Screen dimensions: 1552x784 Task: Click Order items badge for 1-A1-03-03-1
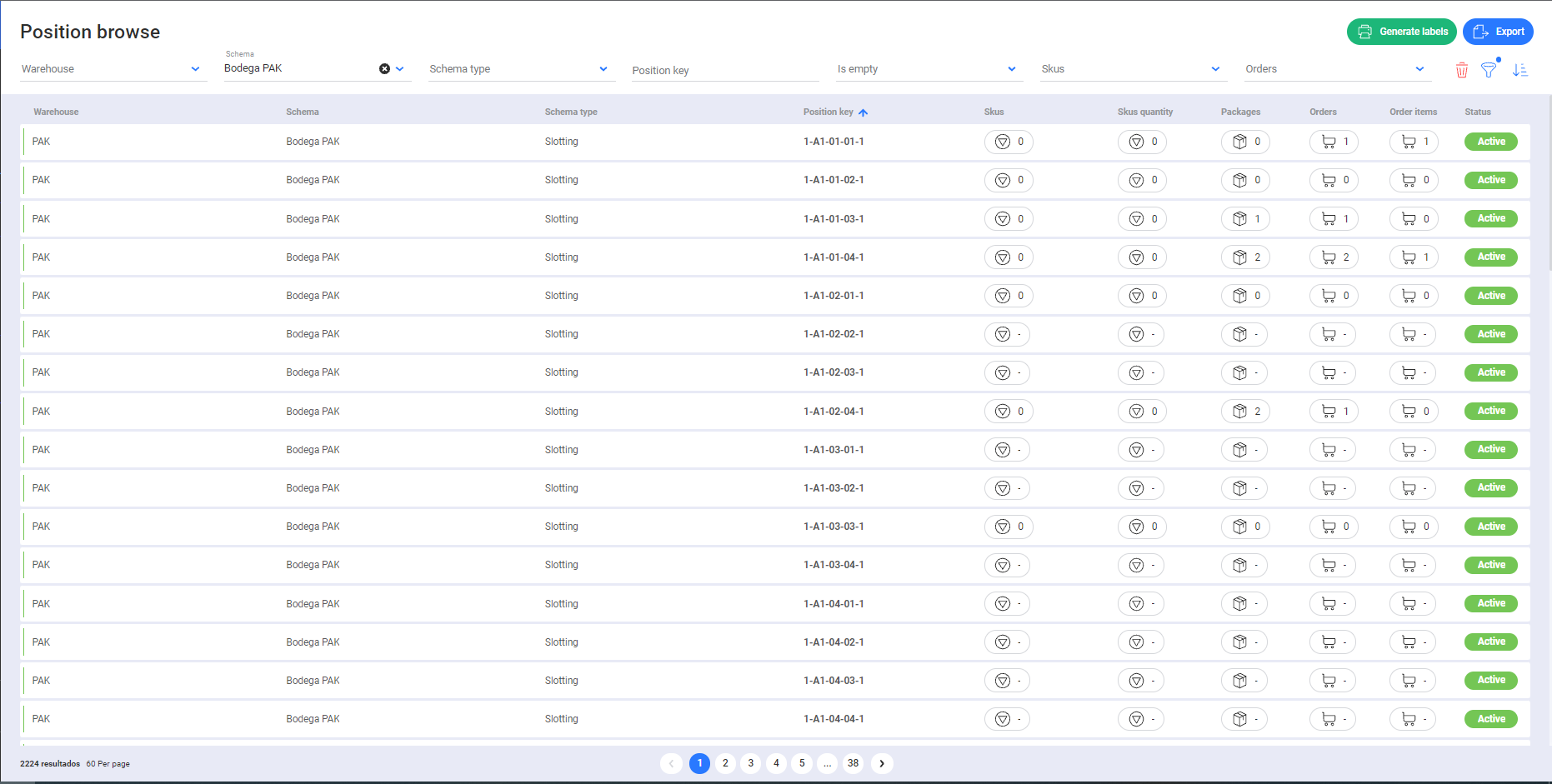tap(1414, 527)
